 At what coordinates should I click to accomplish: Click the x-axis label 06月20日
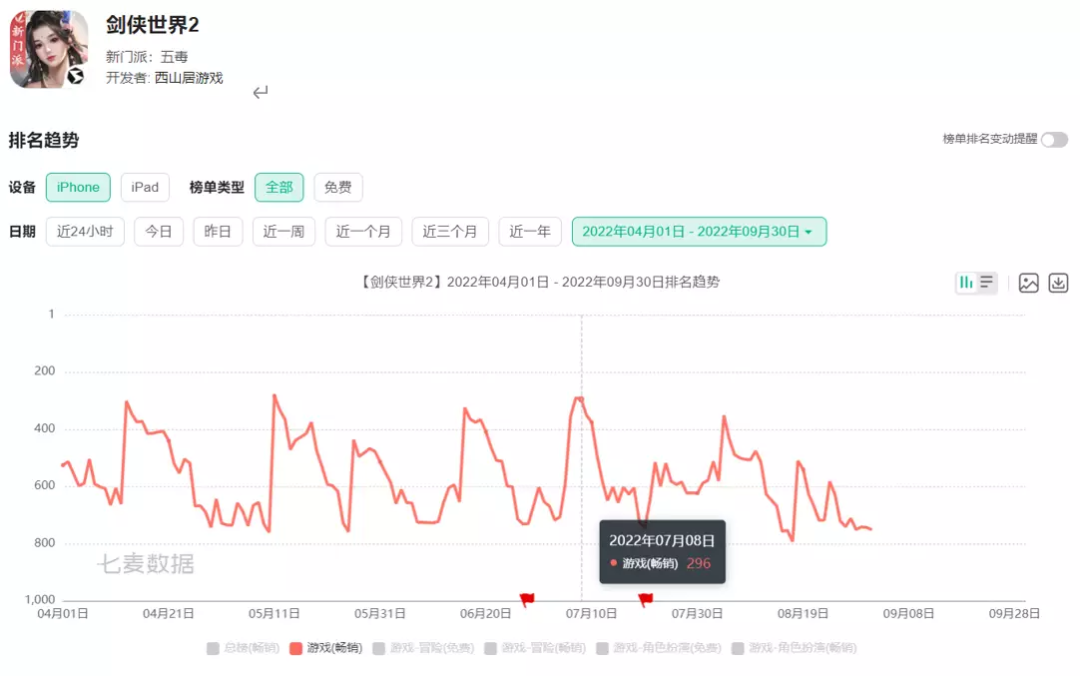coord(486,613)
